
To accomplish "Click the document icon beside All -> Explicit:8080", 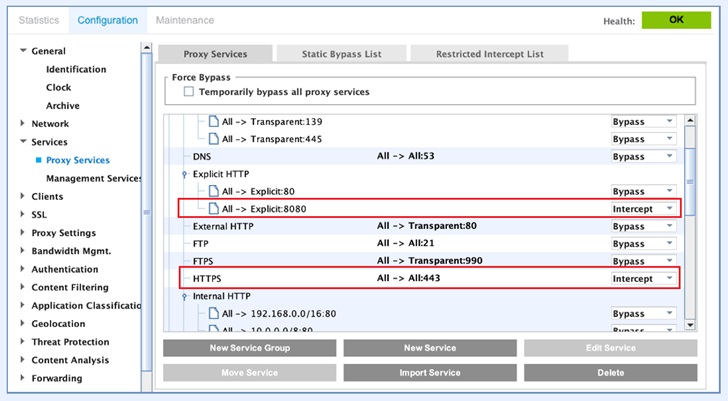I will point(211,208).
